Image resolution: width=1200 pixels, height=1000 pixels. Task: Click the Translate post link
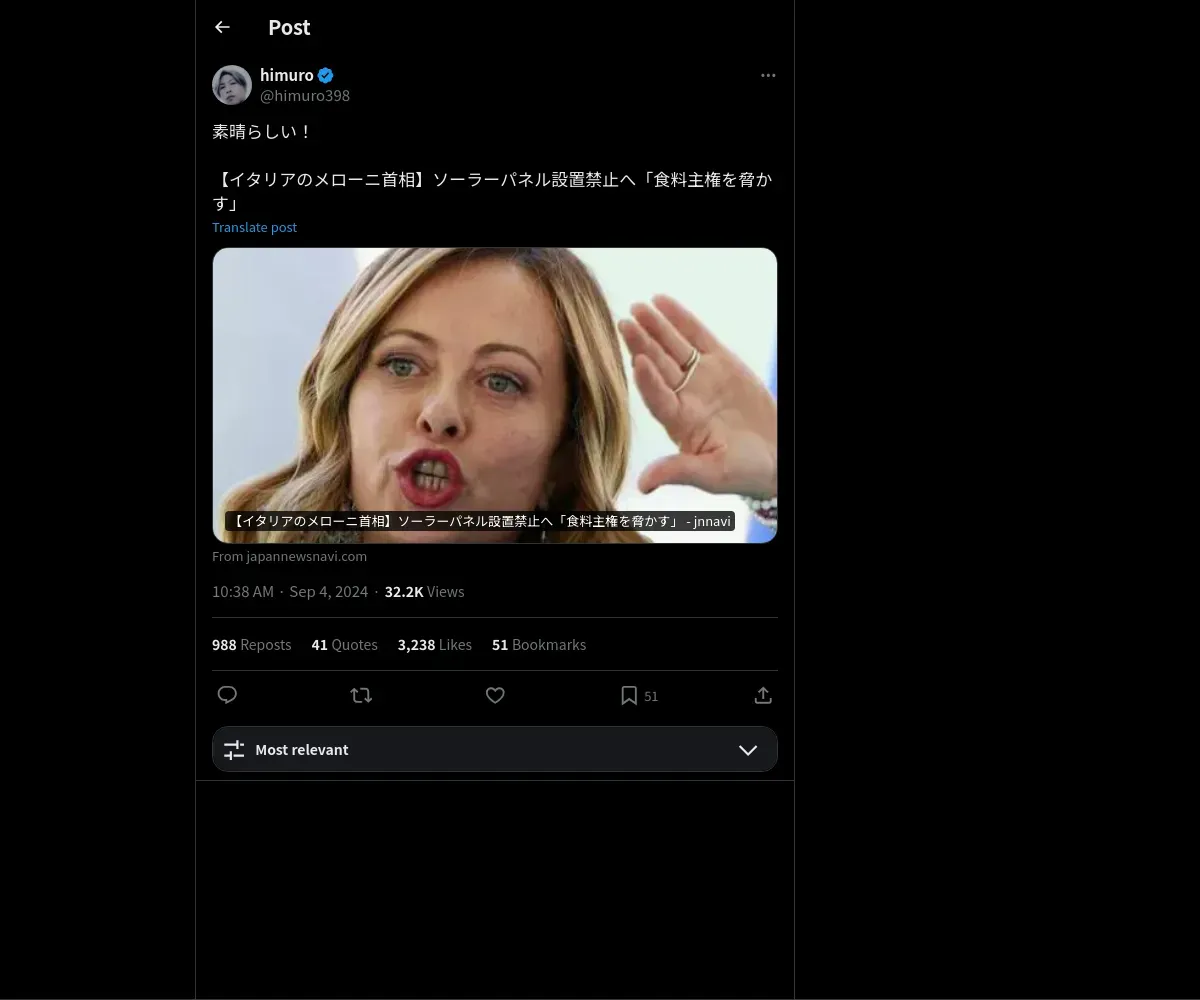click(x=254, y=227)
